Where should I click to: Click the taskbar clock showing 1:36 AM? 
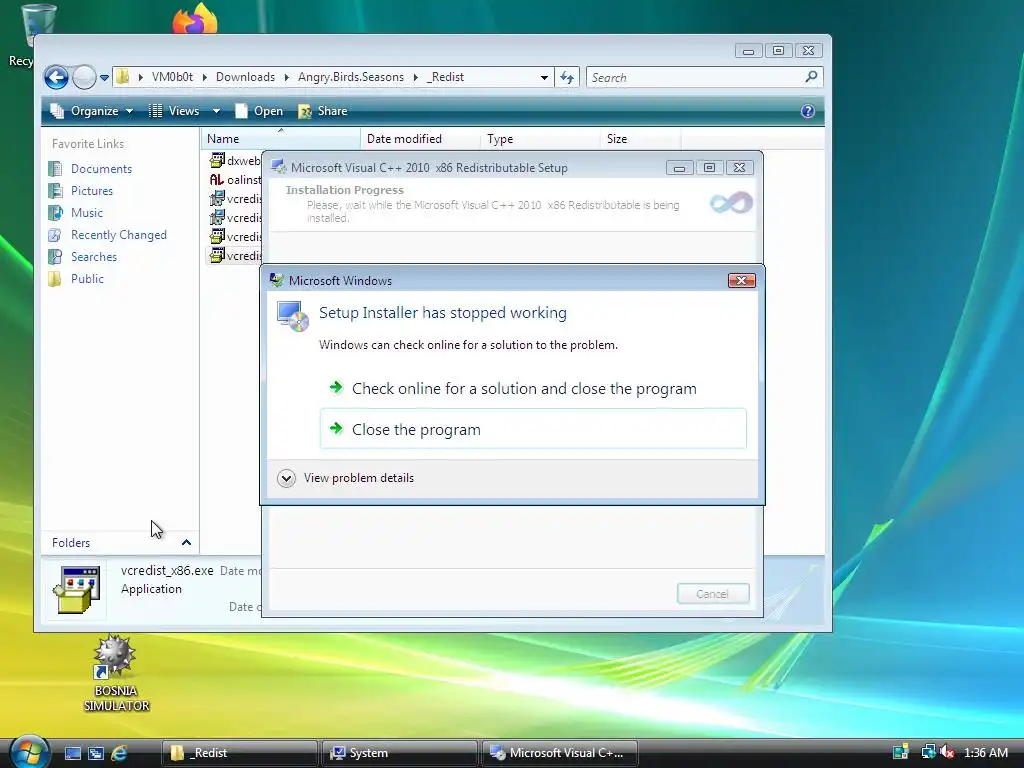(x=985, y=752)
